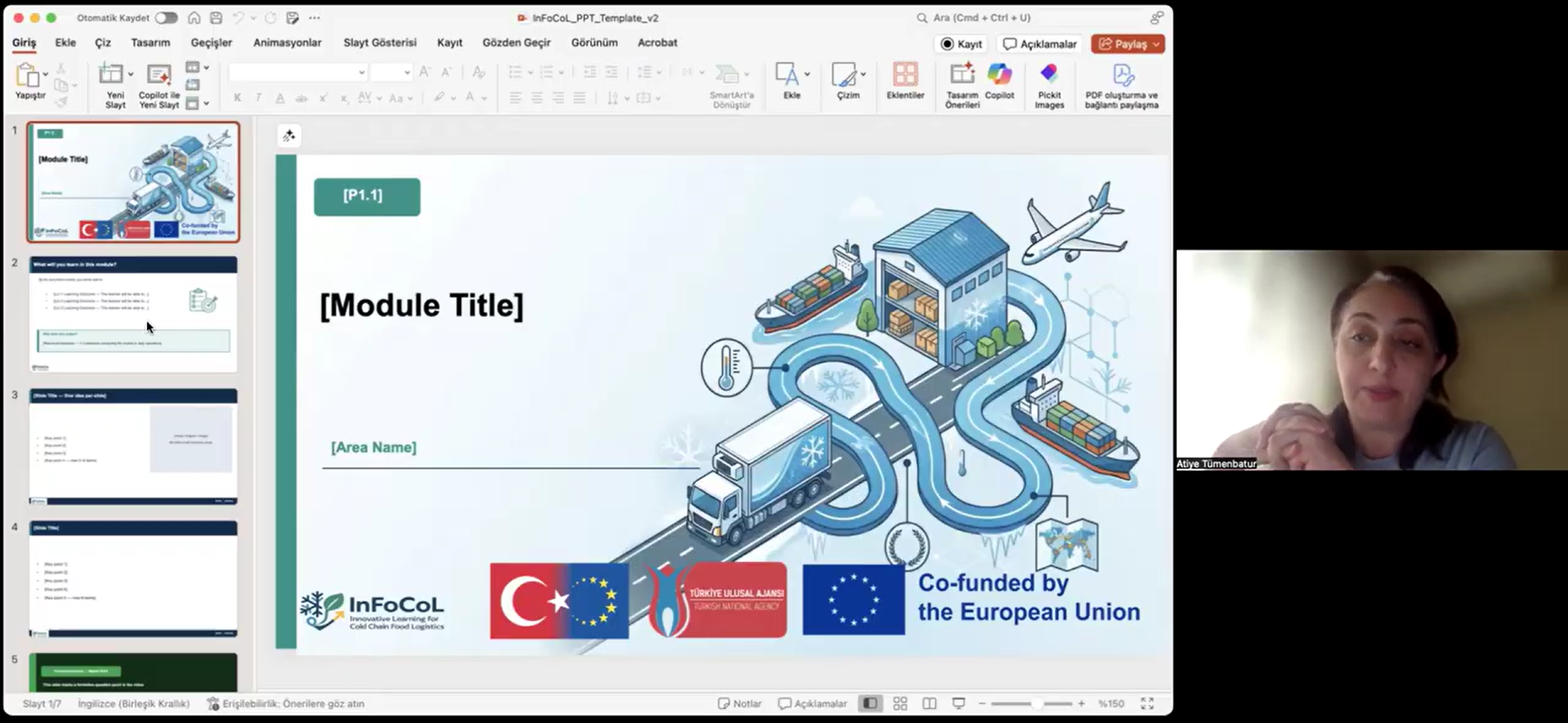Toggle the Otomatik Kaydet switch
This screenshot has width=1568, height=723.
click(x=166, y=17)
